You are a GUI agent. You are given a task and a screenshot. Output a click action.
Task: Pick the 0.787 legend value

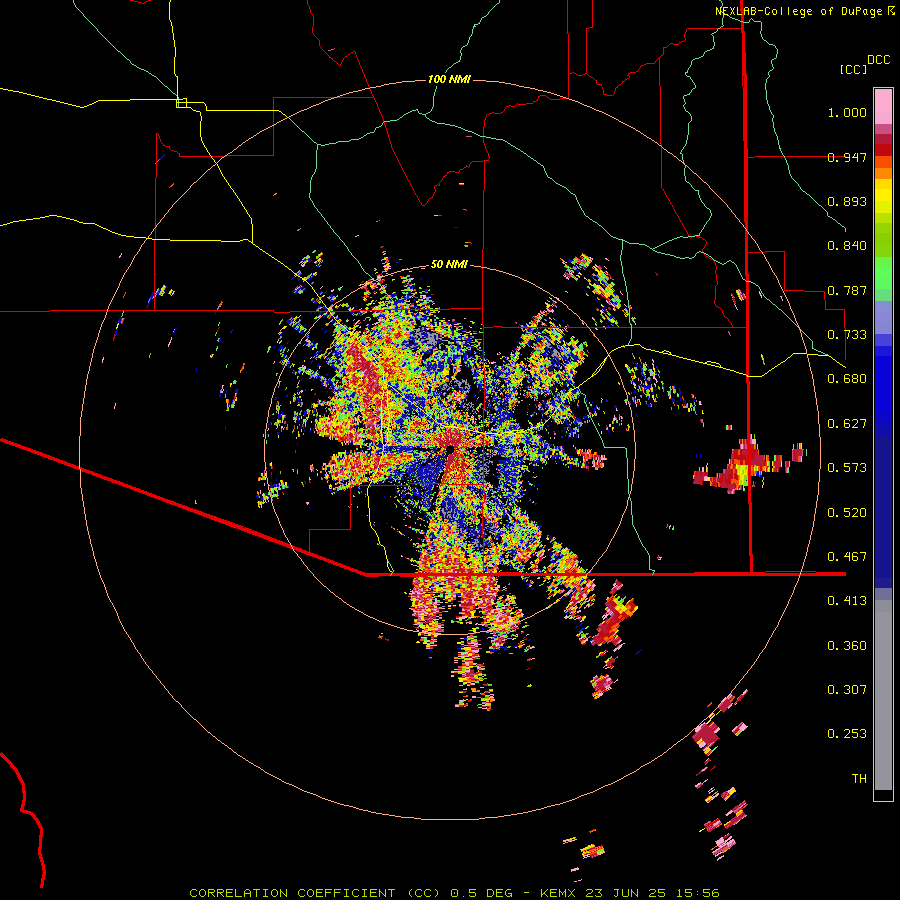[847, 290]
